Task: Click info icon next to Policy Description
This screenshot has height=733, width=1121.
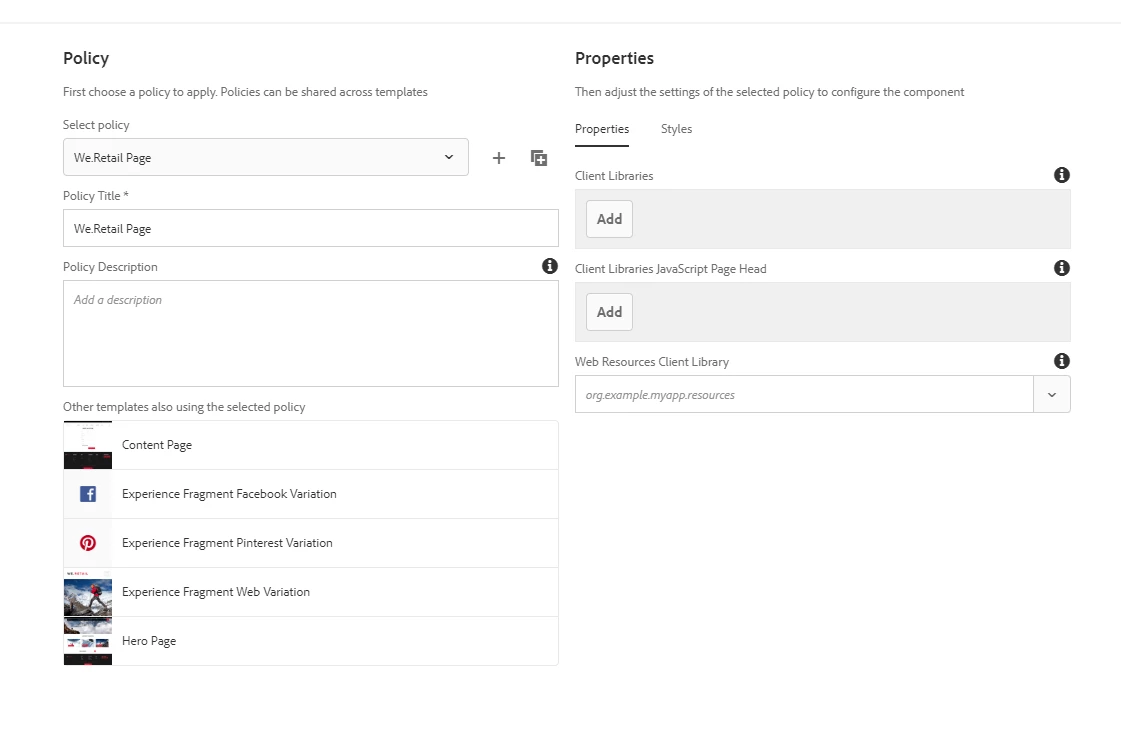Action: click(x=549, y=266)
